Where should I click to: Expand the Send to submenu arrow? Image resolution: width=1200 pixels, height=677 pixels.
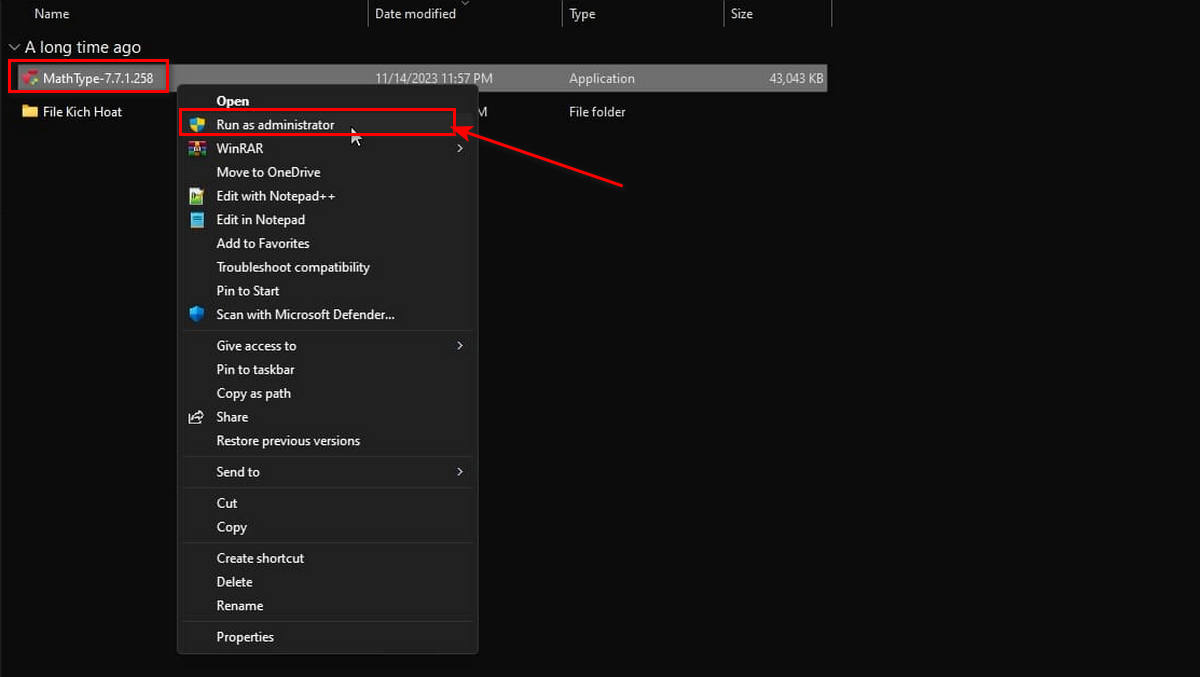[x=460, y=472]
